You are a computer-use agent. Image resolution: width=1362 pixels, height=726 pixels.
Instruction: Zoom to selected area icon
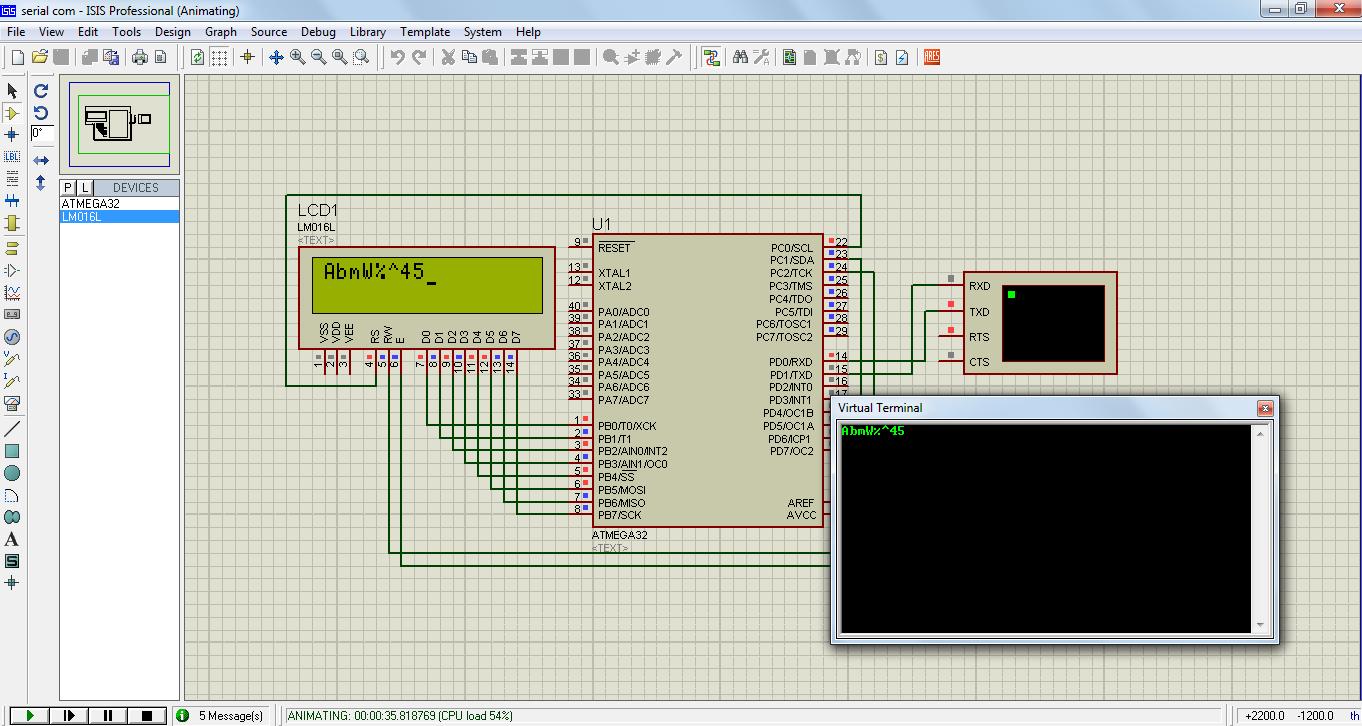[361, 57]
